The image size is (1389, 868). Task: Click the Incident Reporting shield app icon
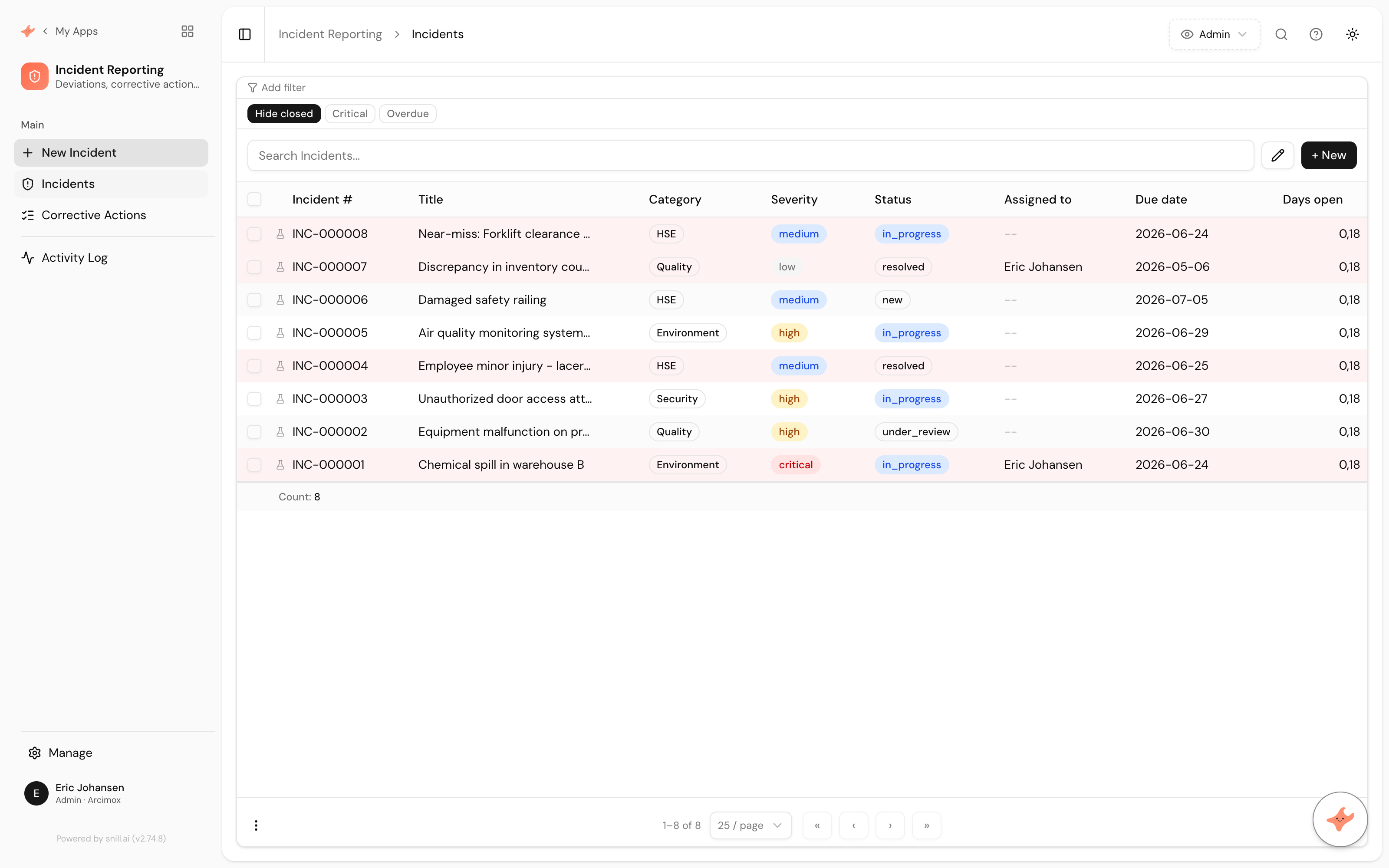pyautogui.click(x=34, y=76)
